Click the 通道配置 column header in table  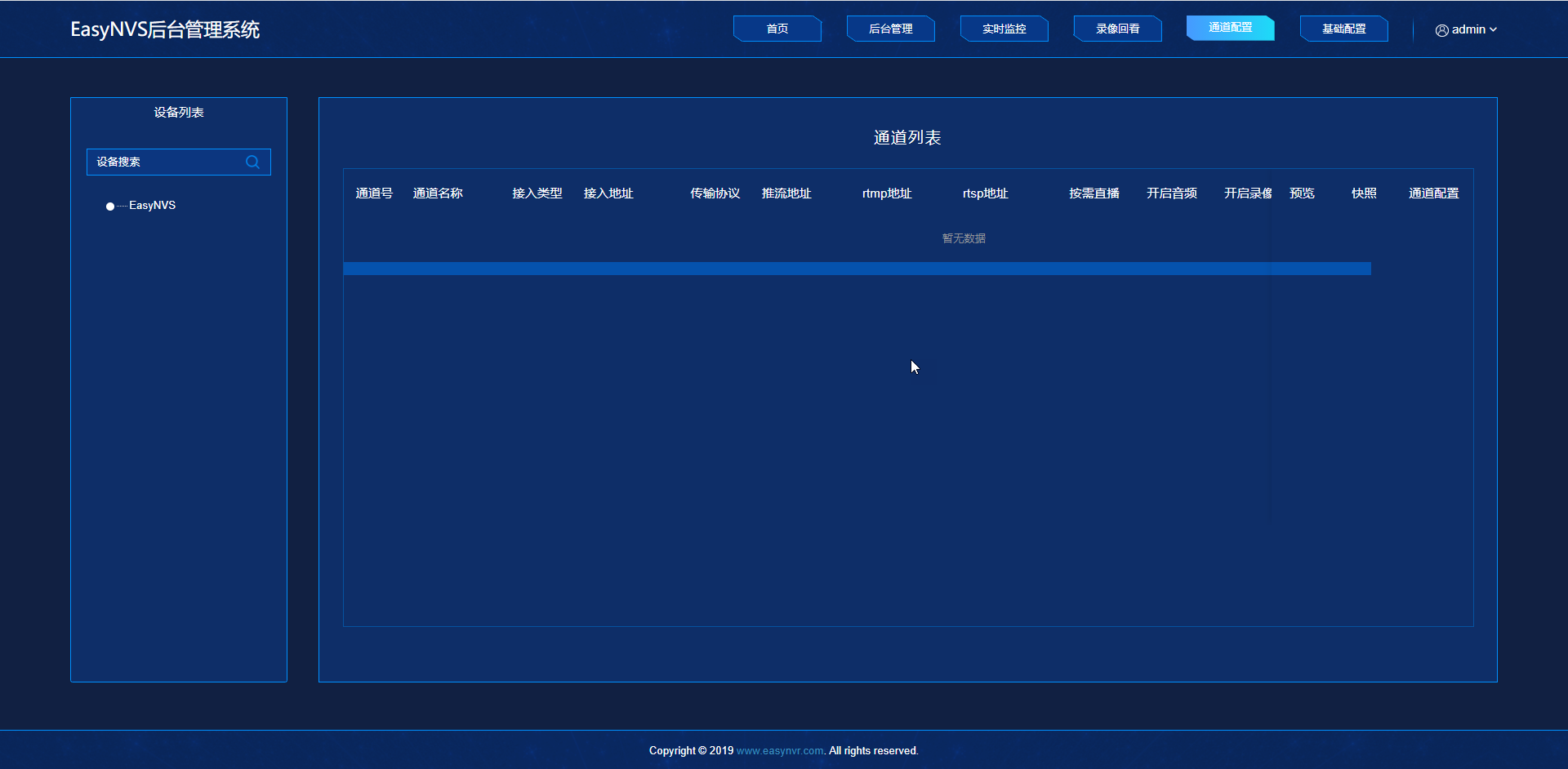point(1434,193)
